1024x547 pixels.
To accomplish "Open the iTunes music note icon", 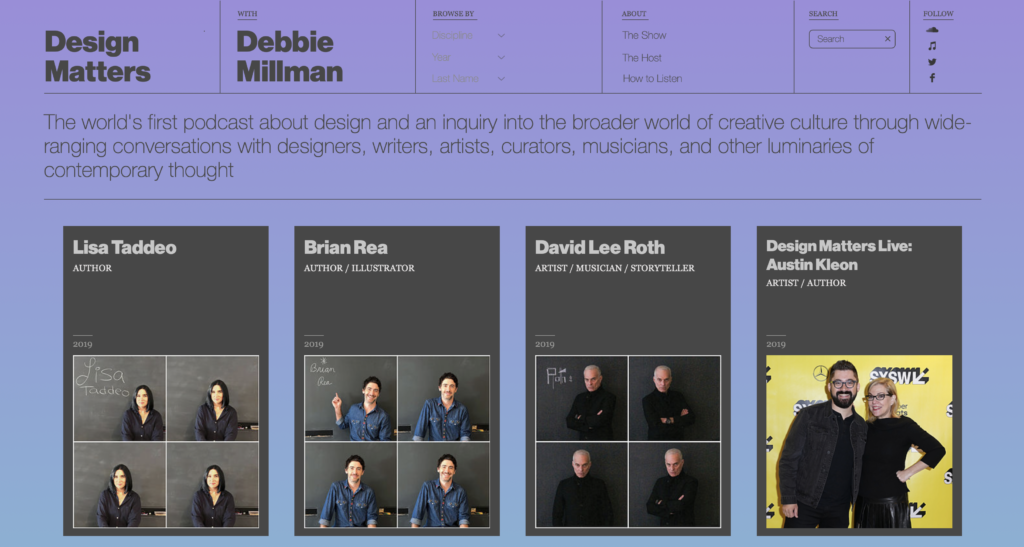I will pos(932,46).
